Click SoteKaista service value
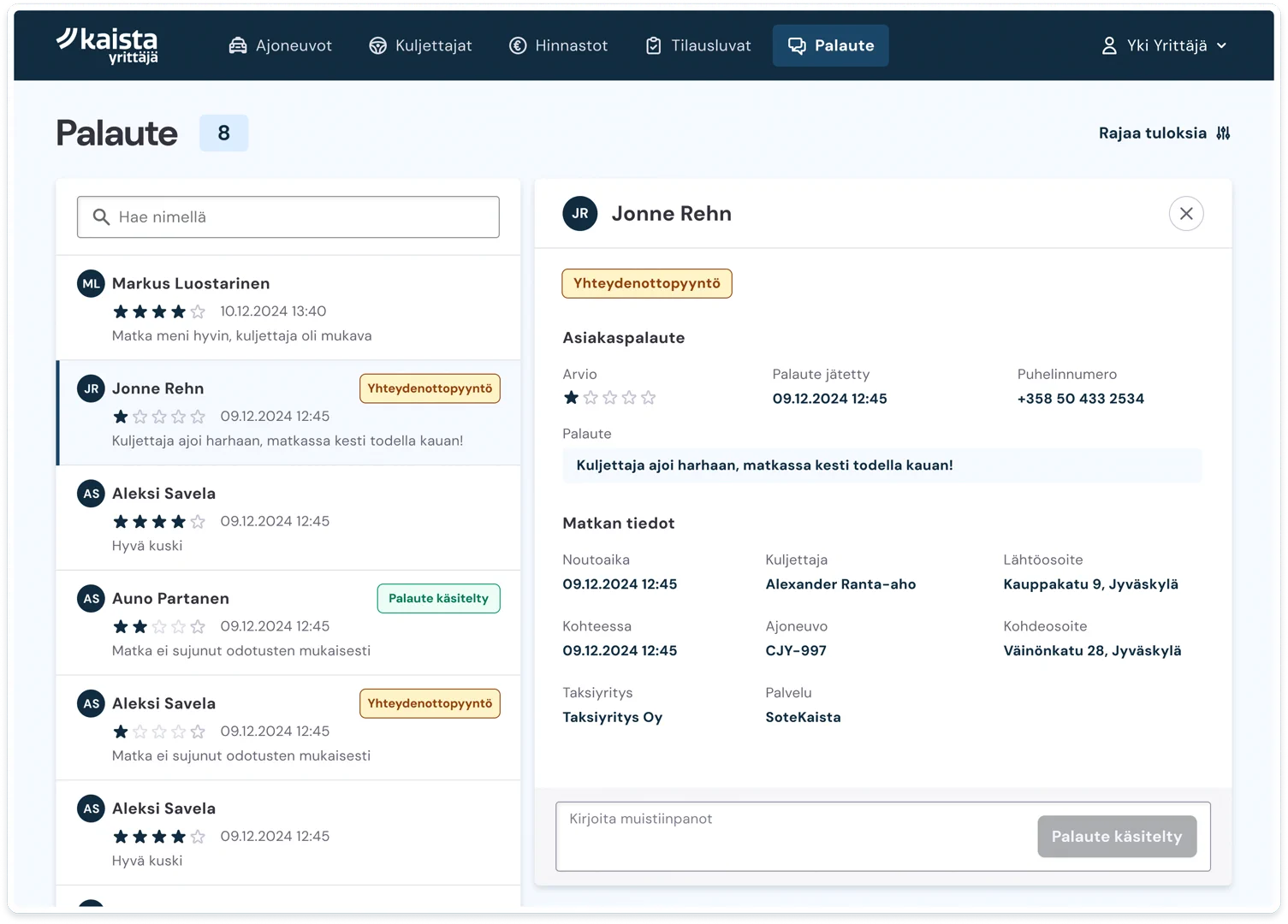 (803, 717)
